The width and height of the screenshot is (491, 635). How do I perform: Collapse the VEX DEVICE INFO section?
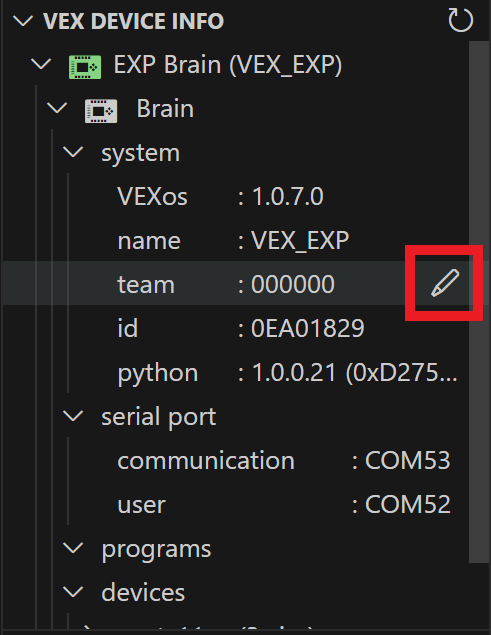[23, 21]
